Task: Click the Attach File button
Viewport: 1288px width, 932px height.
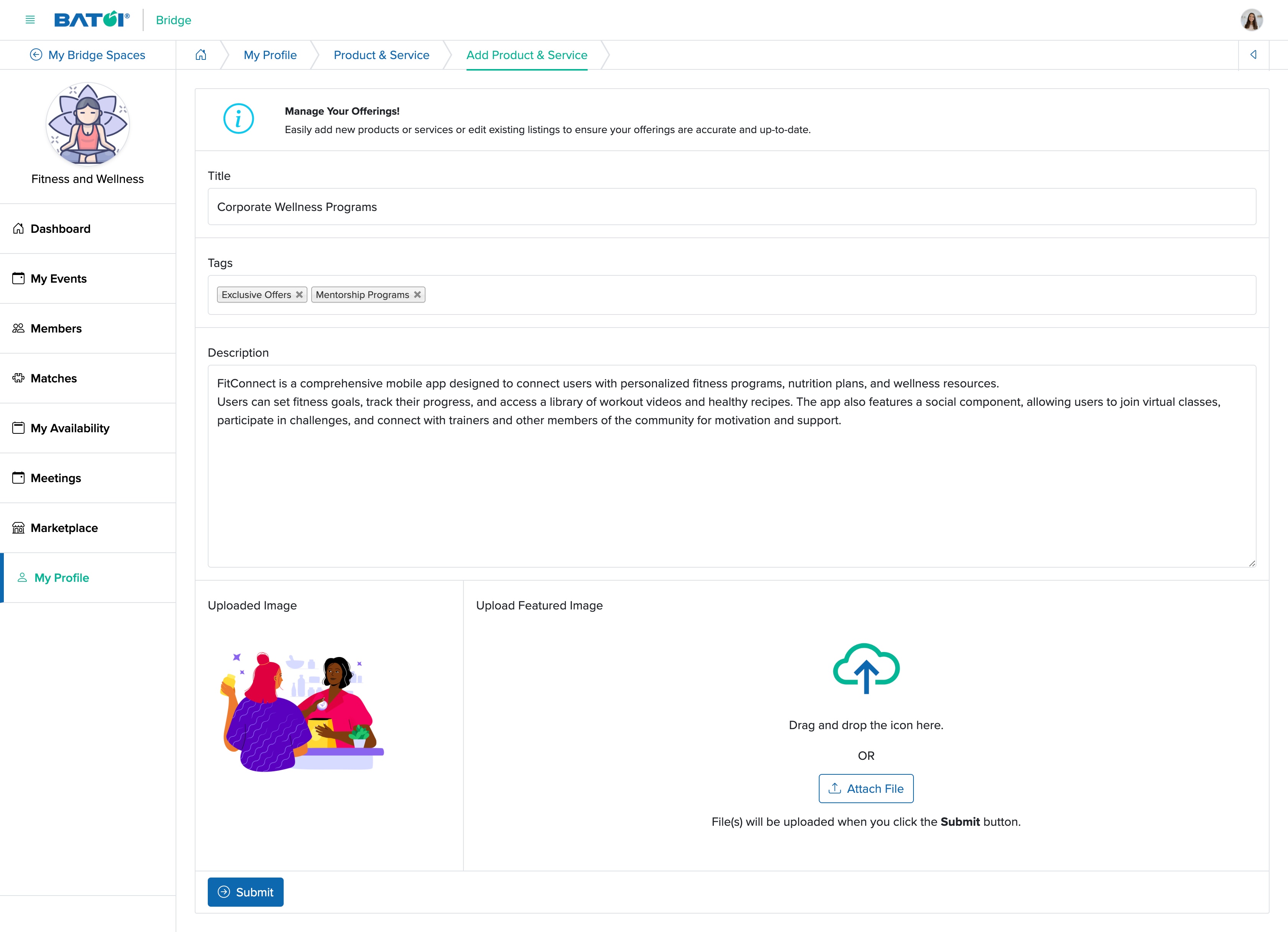Action: coord(866,788)
